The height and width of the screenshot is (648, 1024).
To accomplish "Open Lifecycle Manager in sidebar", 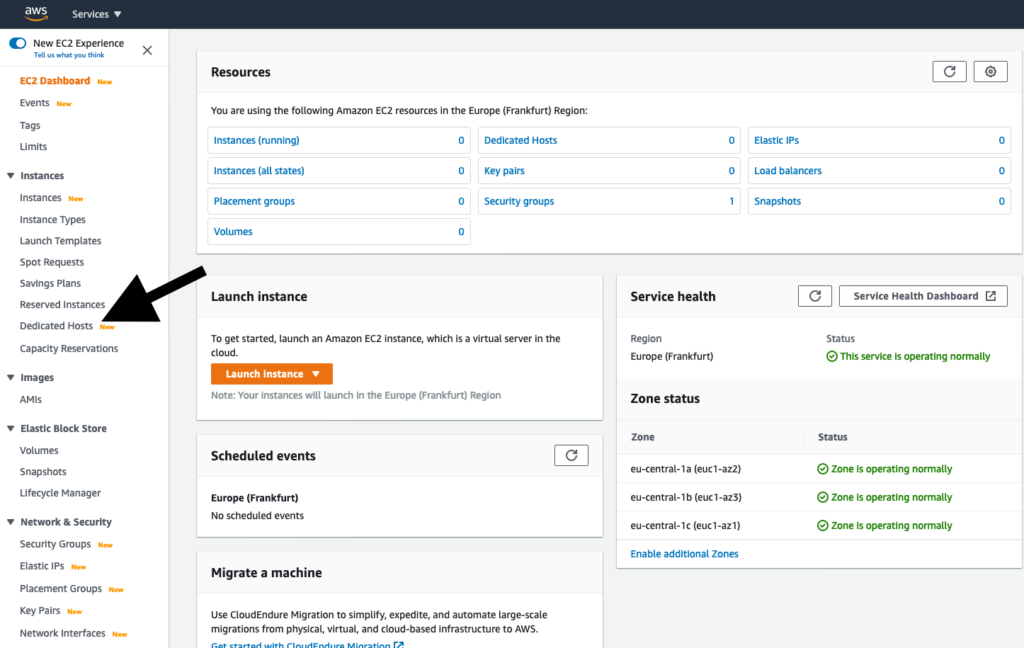I will click(60, 493).
